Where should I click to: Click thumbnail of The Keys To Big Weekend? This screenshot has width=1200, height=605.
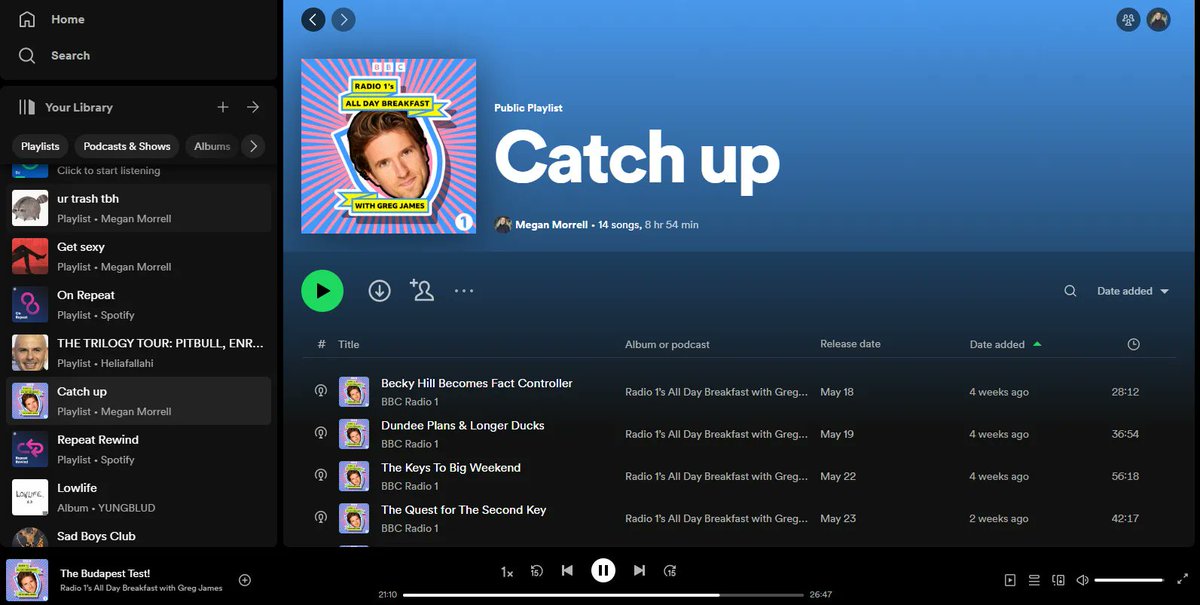tap(354, 476)
